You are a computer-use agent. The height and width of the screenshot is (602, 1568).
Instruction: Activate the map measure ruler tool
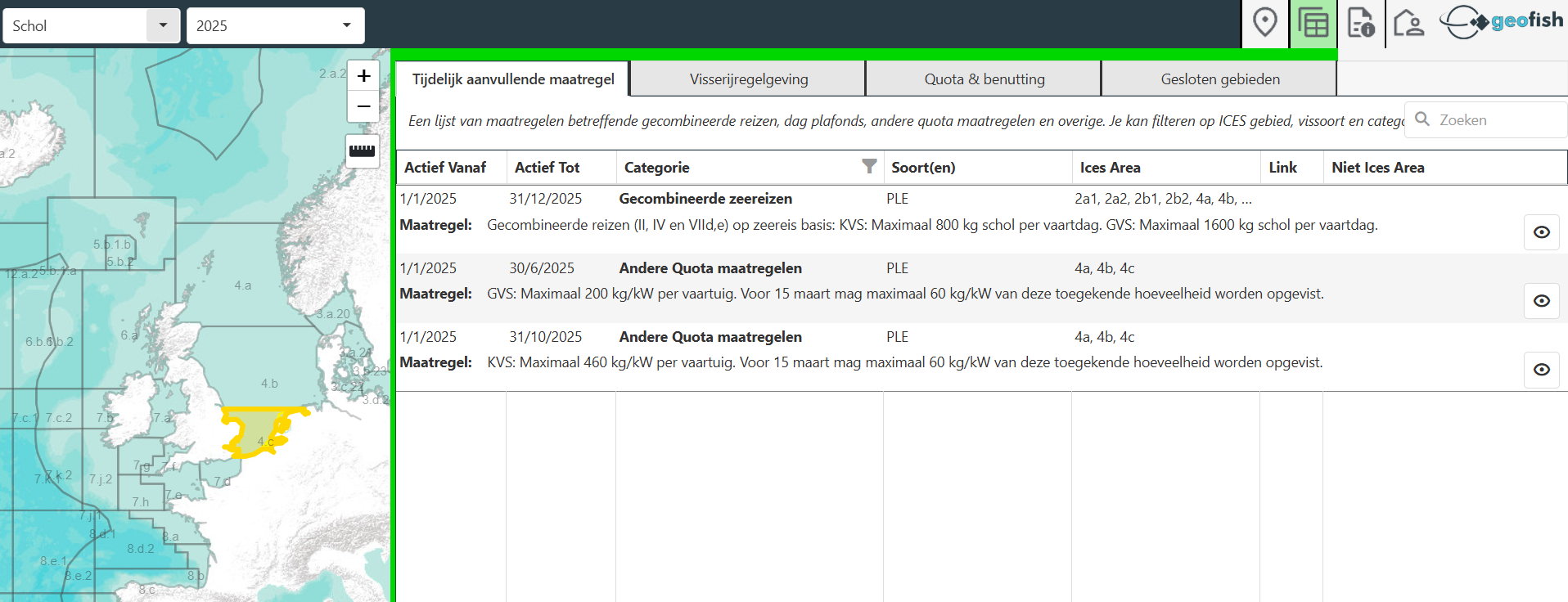coord(362,150)
